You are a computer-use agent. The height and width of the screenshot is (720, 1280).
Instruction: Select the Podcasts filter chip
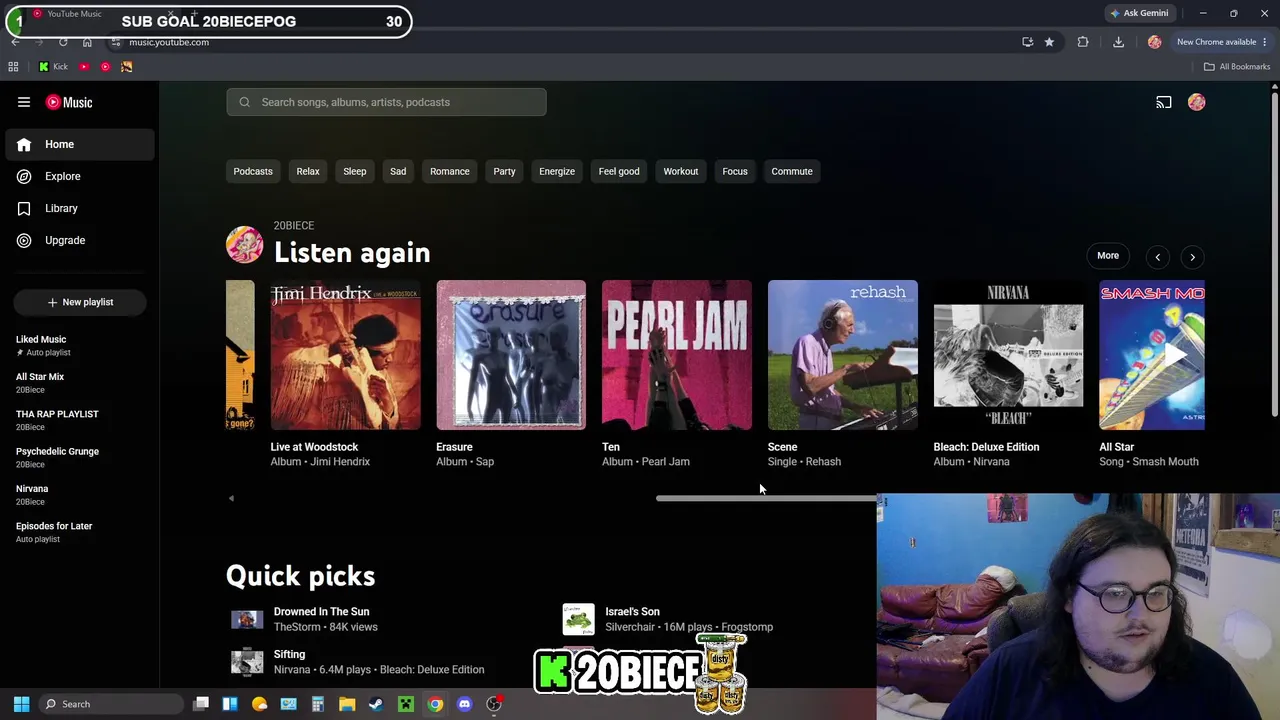pos(253,171)
